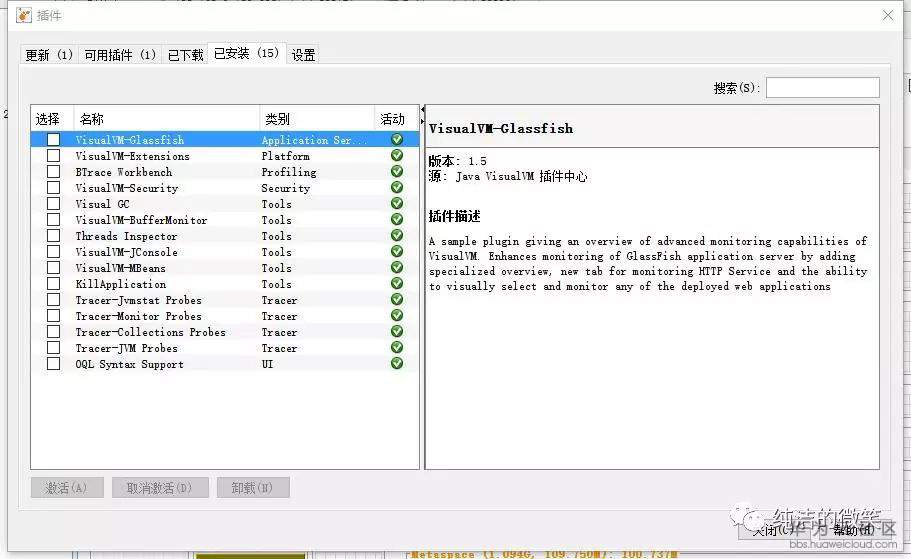Viewport: 911px width, 559px height.
Task: Select the 'KillApplication' plugin name
Action: pos(121,284)
